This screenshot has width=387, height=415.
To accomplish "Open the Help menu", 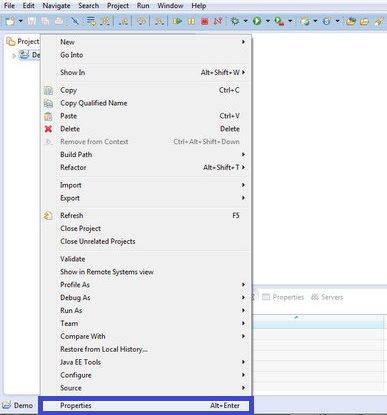I will (x=199, y=6).
